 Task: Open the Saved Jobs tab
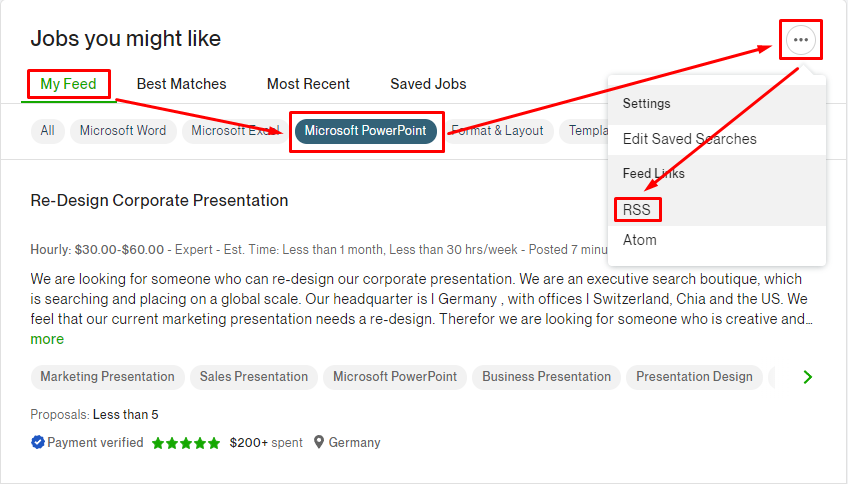click(428, 84)
